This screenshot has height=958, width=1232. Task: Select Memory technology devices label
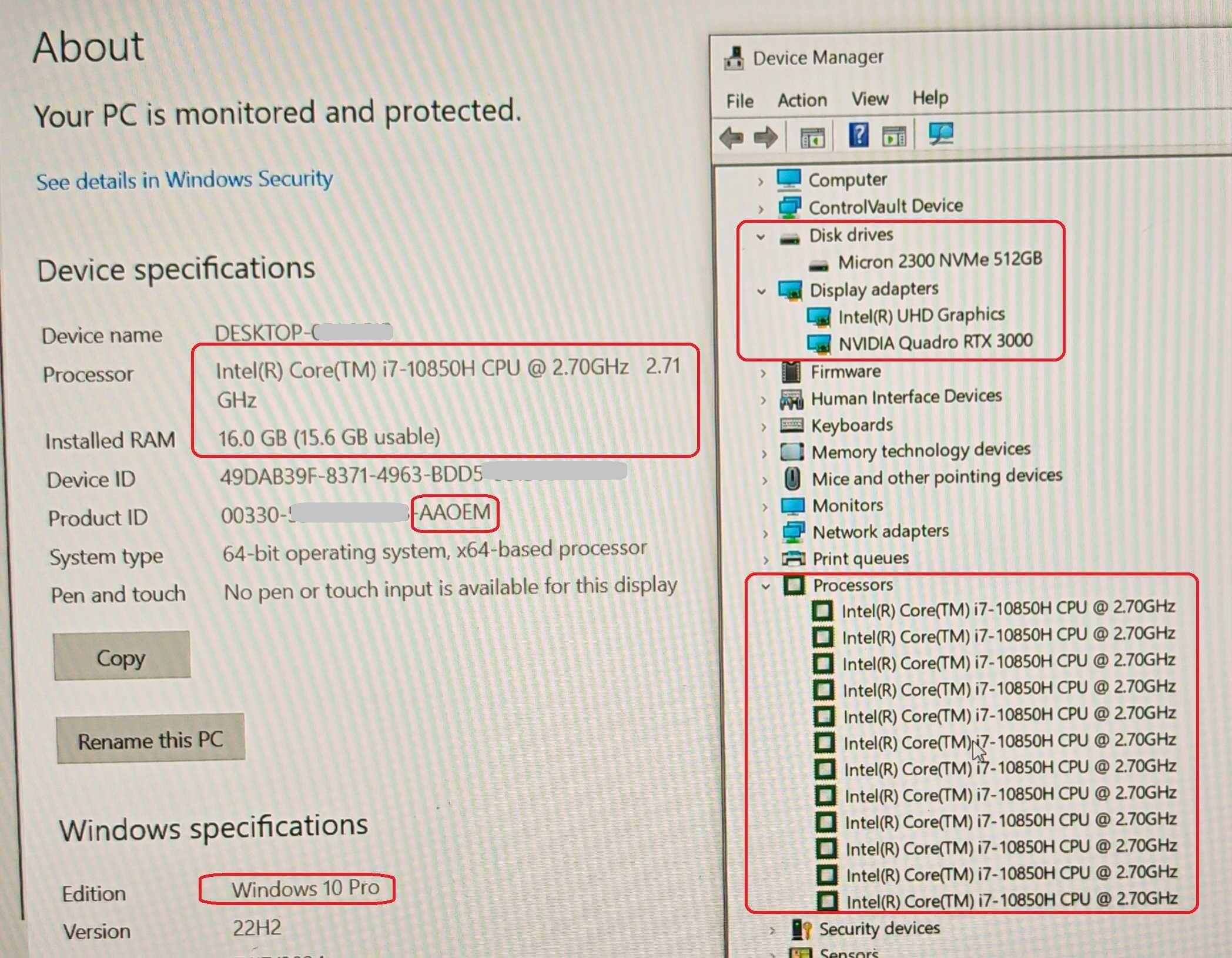[920, 451]
